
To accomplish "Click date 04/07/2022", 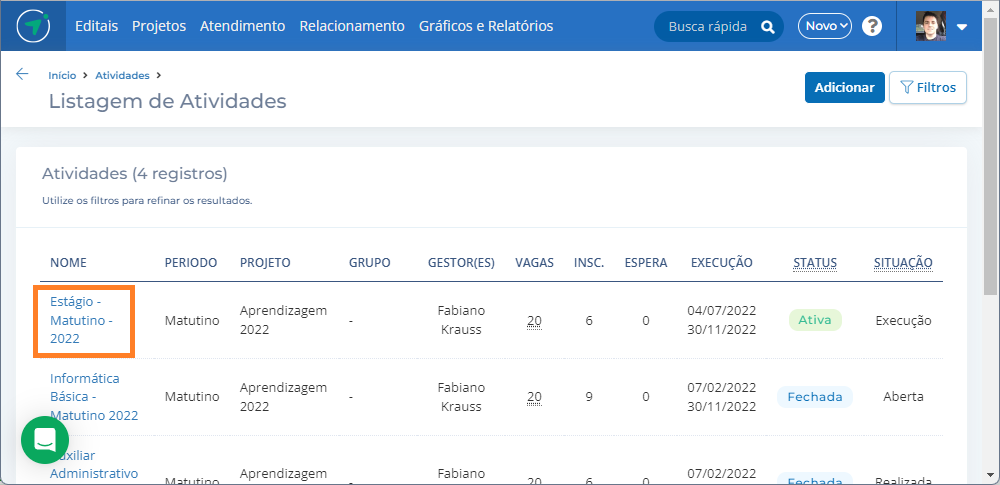I will click(722, 311).
